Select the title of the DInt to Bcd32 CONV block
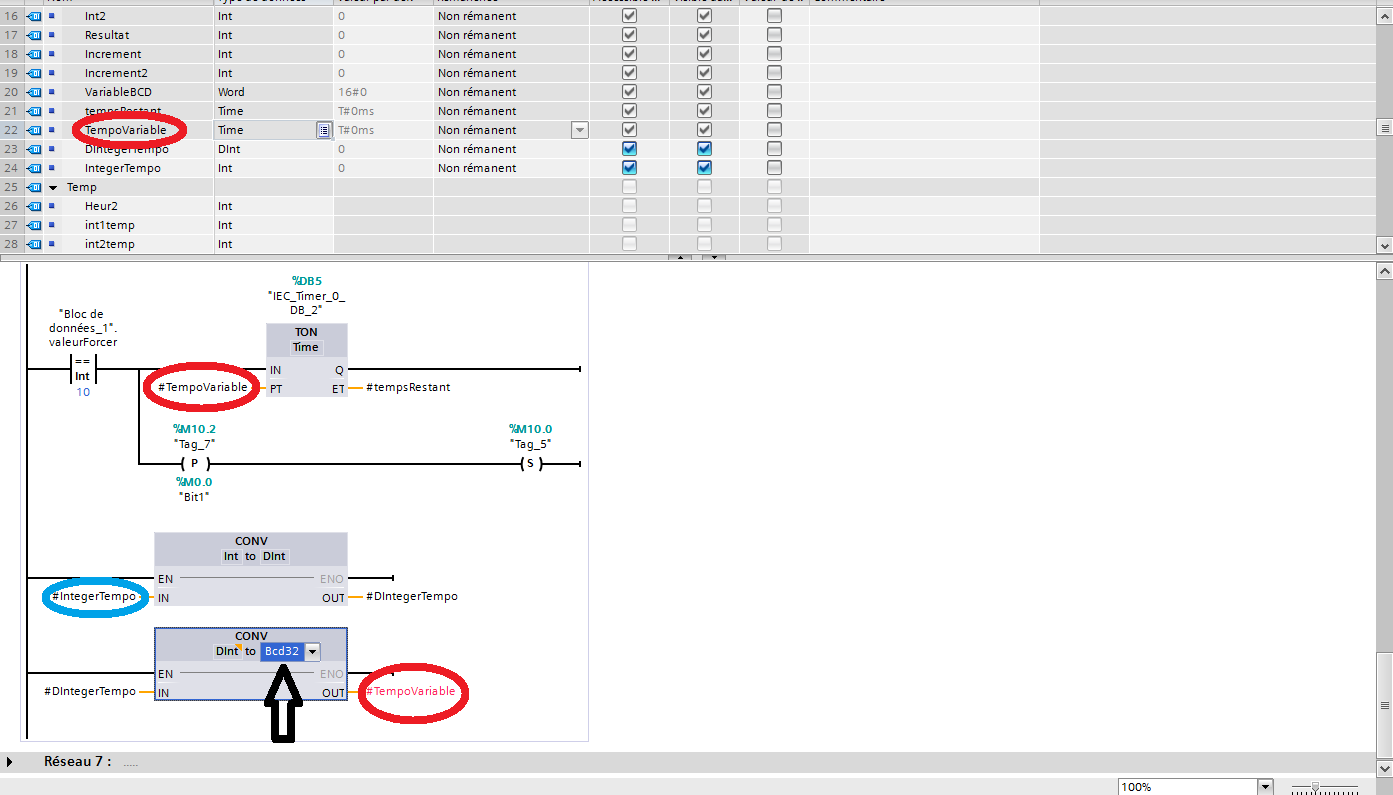Screen dimensions: 1393x795 pos(251,636)
